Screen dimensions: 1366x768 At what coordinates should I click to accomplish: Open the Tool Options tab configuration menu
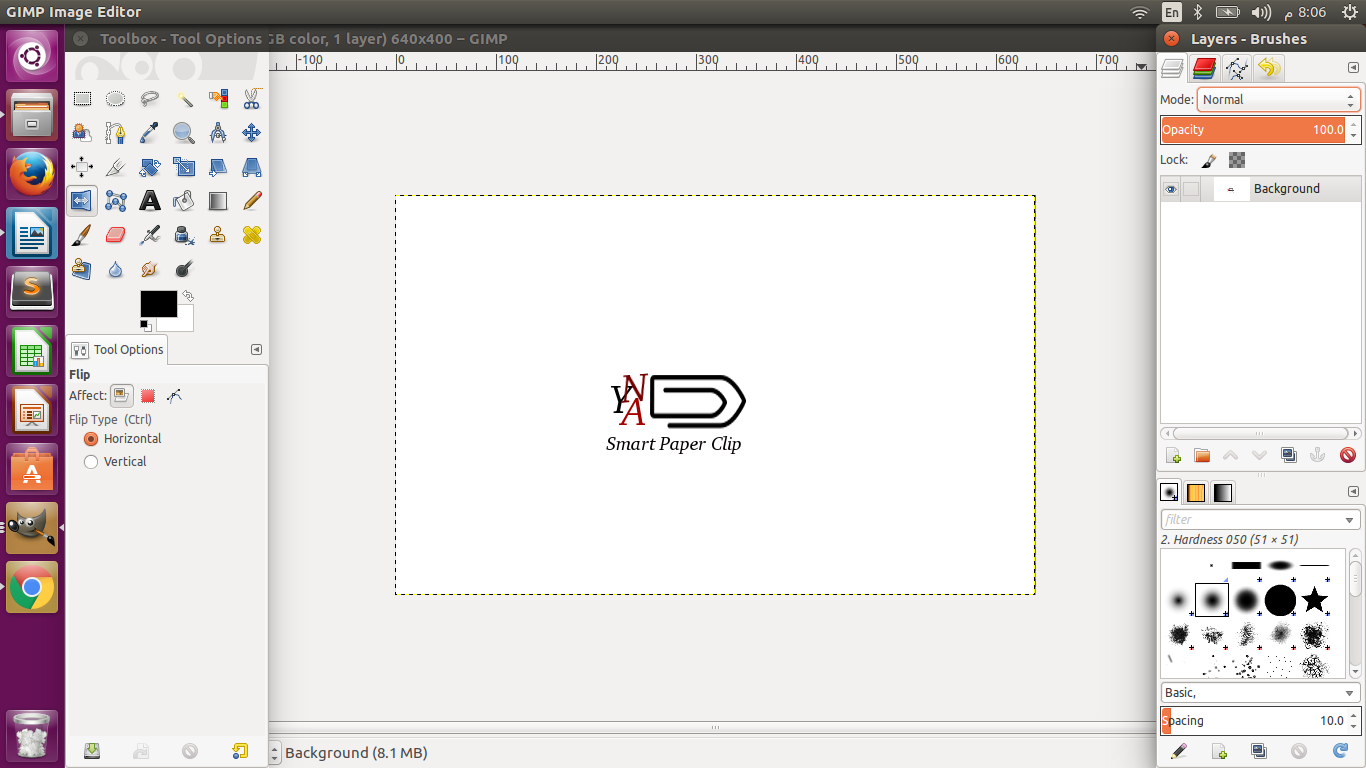click(256, 350)
